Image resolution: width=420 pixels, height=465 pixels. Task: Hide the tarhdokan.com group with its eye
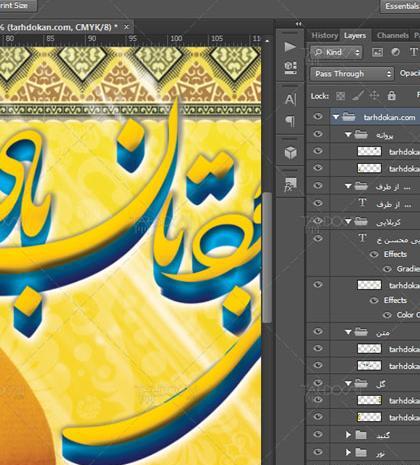318,116
